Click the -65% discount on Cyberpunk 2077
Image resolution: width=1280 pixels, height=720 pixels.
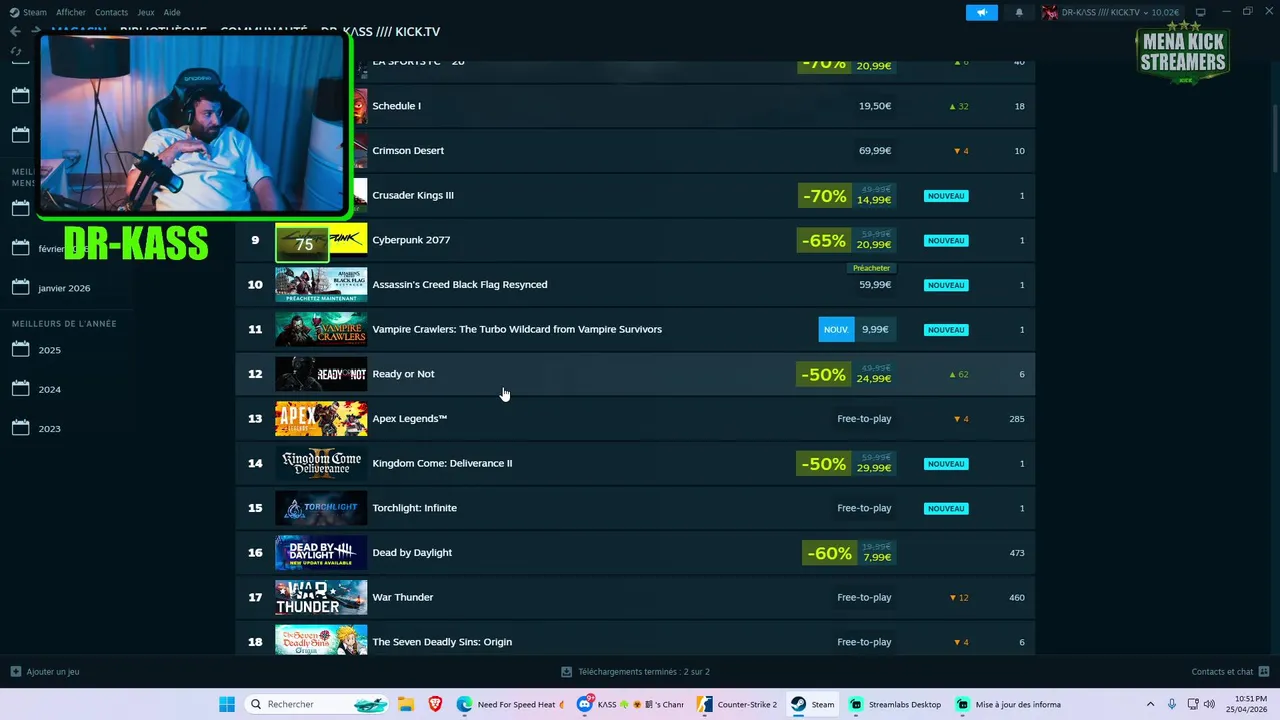click(x=824, y=240)
